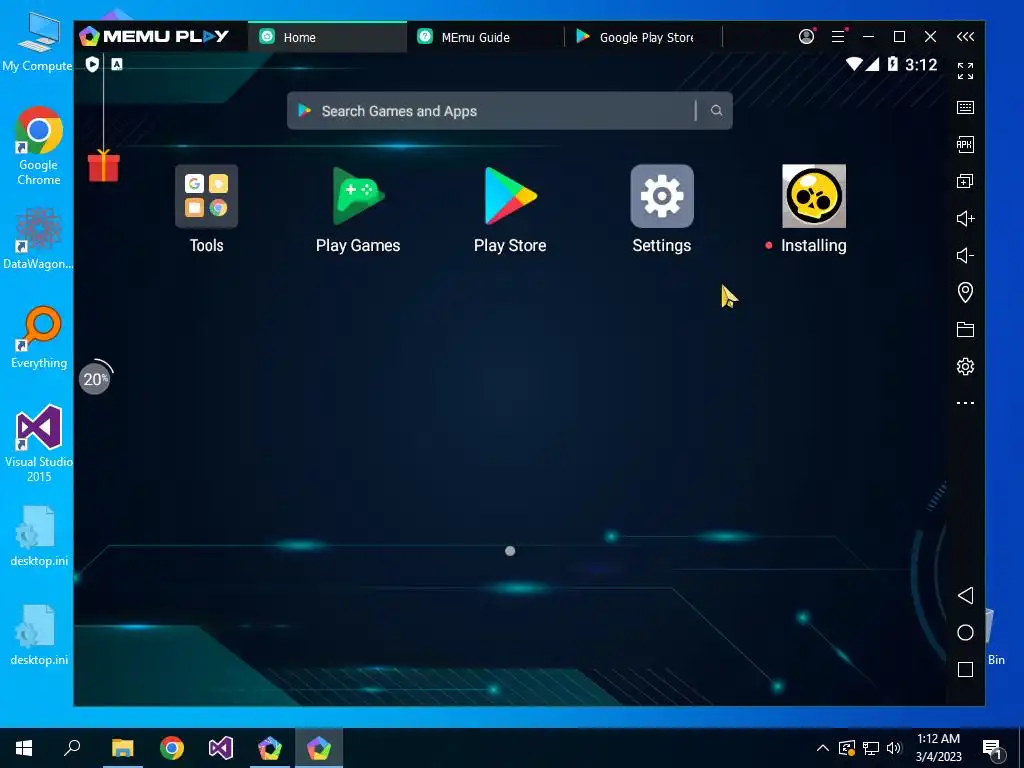The image size is (1024, 768).
Task: Decrease volume with speaker minus icon
Action: pos(965,255)
